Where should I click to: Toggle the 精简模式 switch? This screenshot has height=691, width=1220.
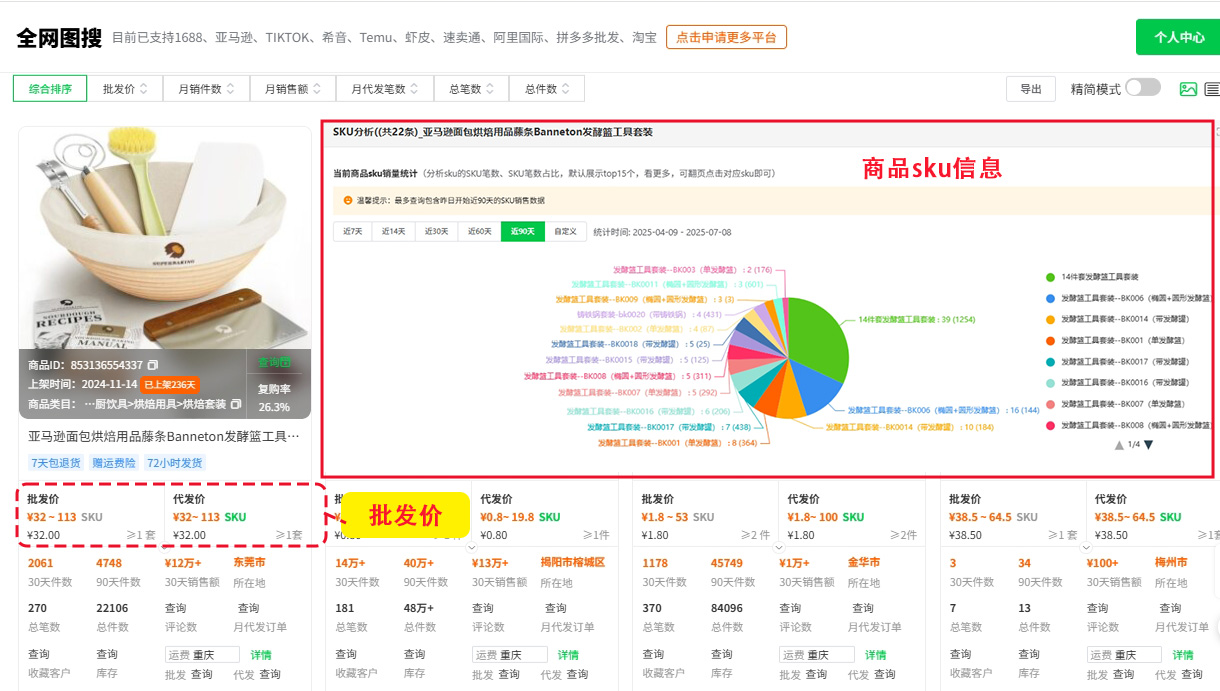[1142, 88]
